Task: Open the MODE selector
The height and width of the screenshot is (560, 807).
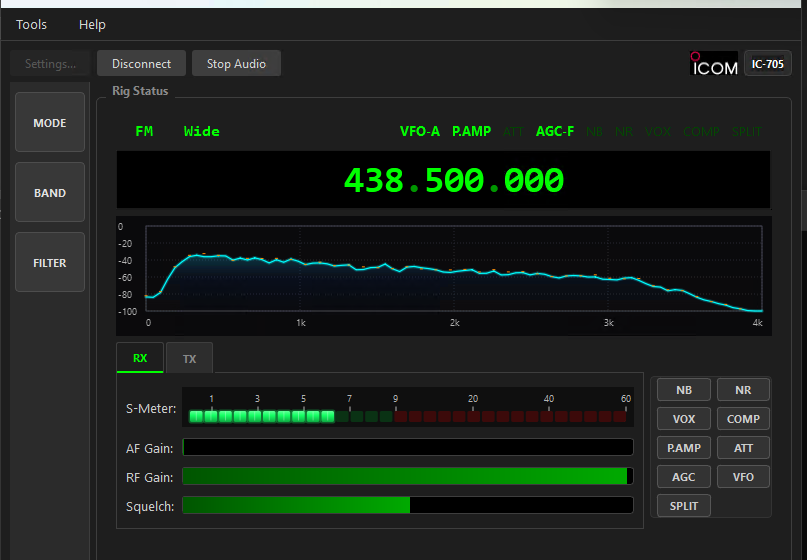Action: 50,122
